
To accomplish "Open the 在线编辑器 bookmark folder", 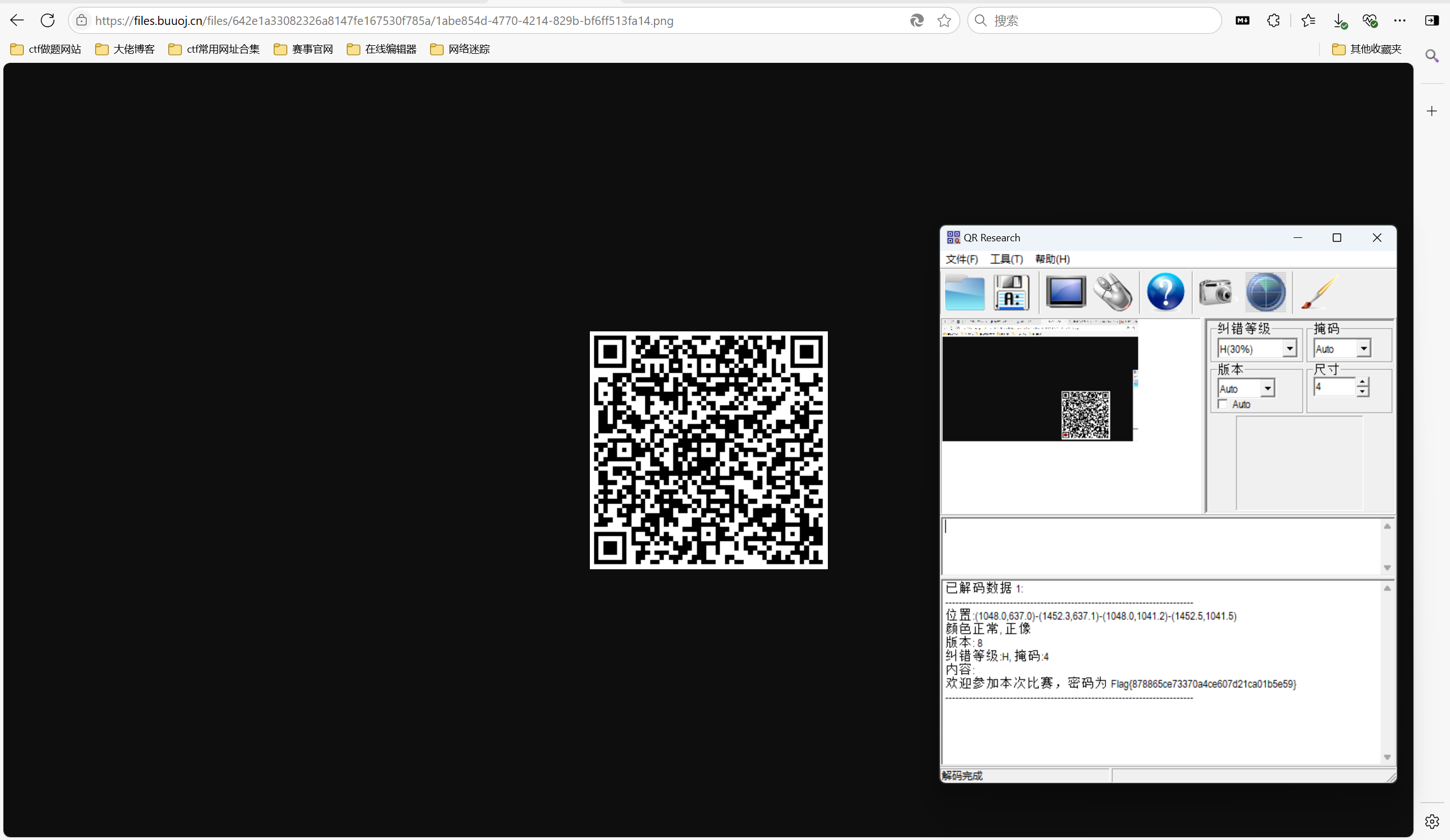I will tap(381, 49).
